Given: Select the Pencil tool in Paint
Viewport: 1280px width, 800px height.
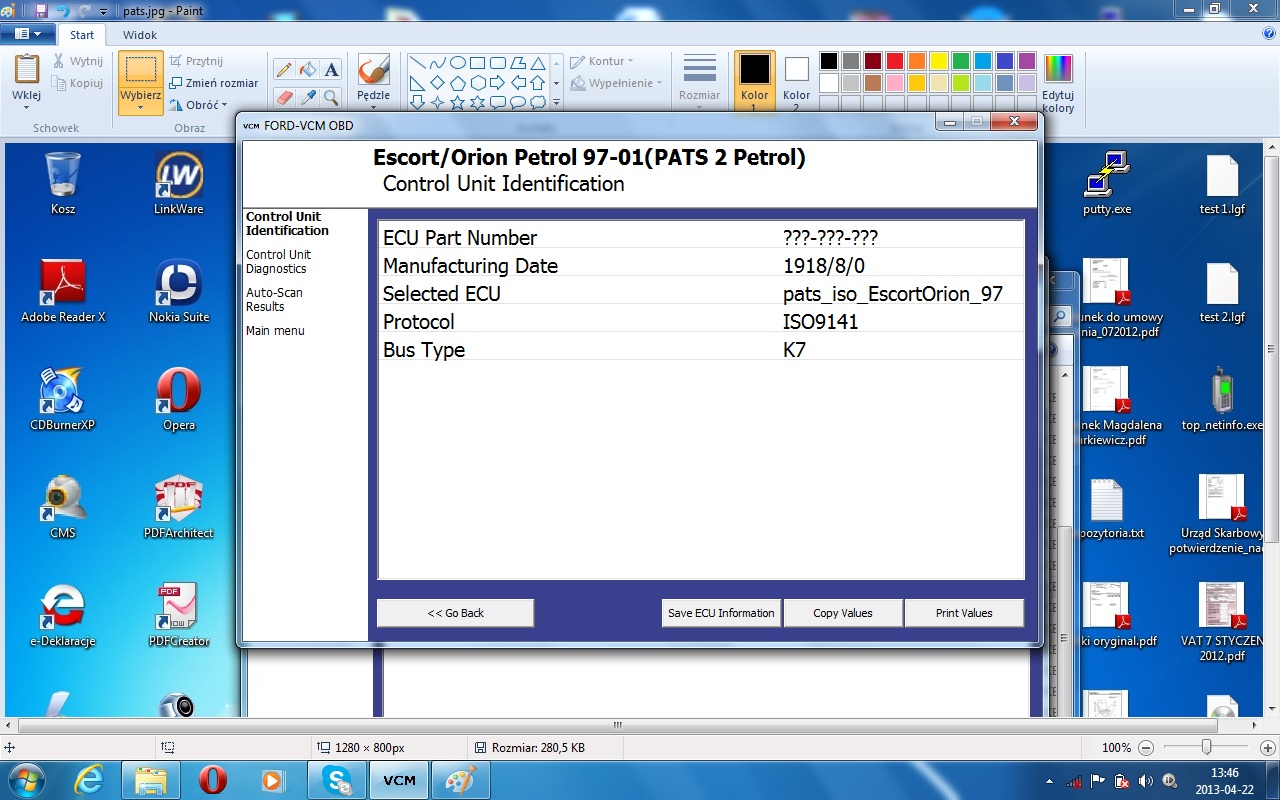Looking at the screenshot, I should [x=284, y=70].
